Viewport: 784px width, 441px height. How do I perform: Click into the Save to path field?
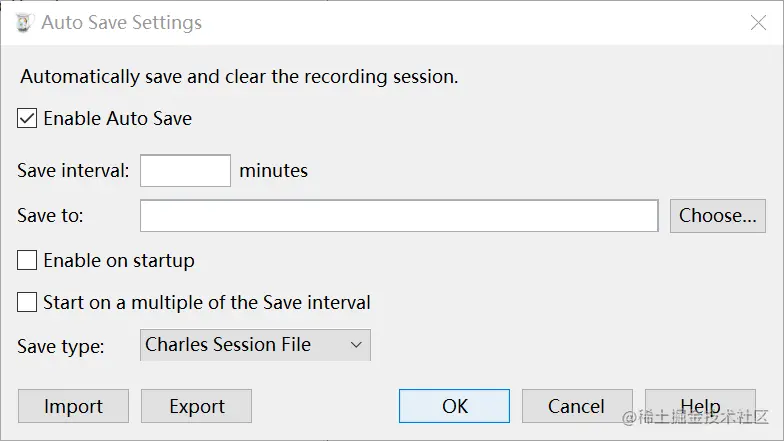point(399,216)
